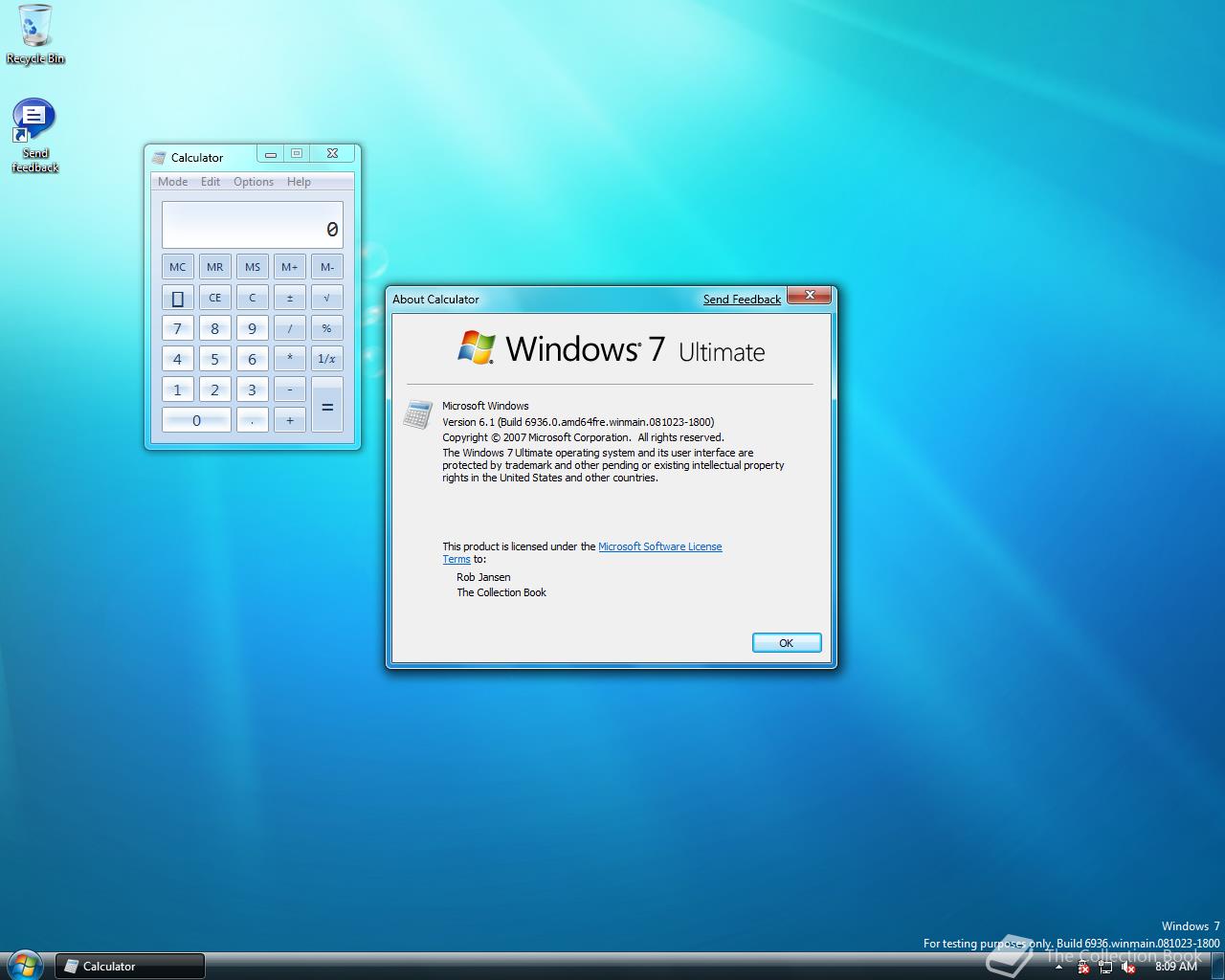Screen dimensions: 1225x980
Task: Click the divide key
Action: click(290, 328)
